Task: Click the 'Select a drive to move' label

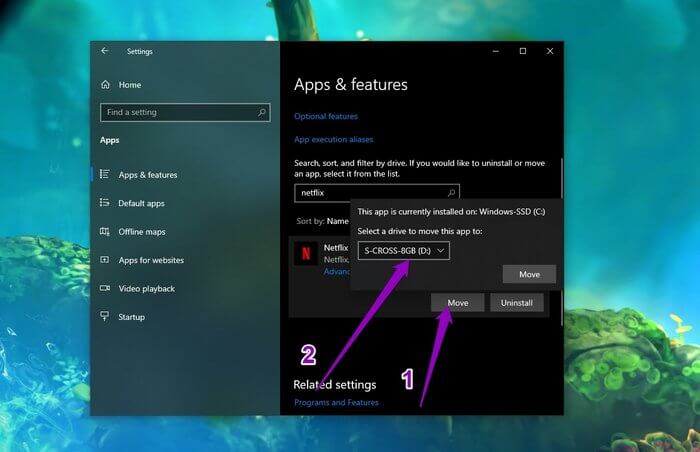Action: (420, 231)
